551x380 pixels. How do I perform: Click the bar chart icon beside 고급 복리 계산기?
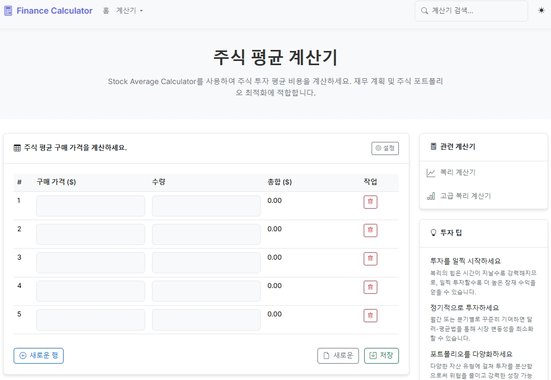pos(431,196)
